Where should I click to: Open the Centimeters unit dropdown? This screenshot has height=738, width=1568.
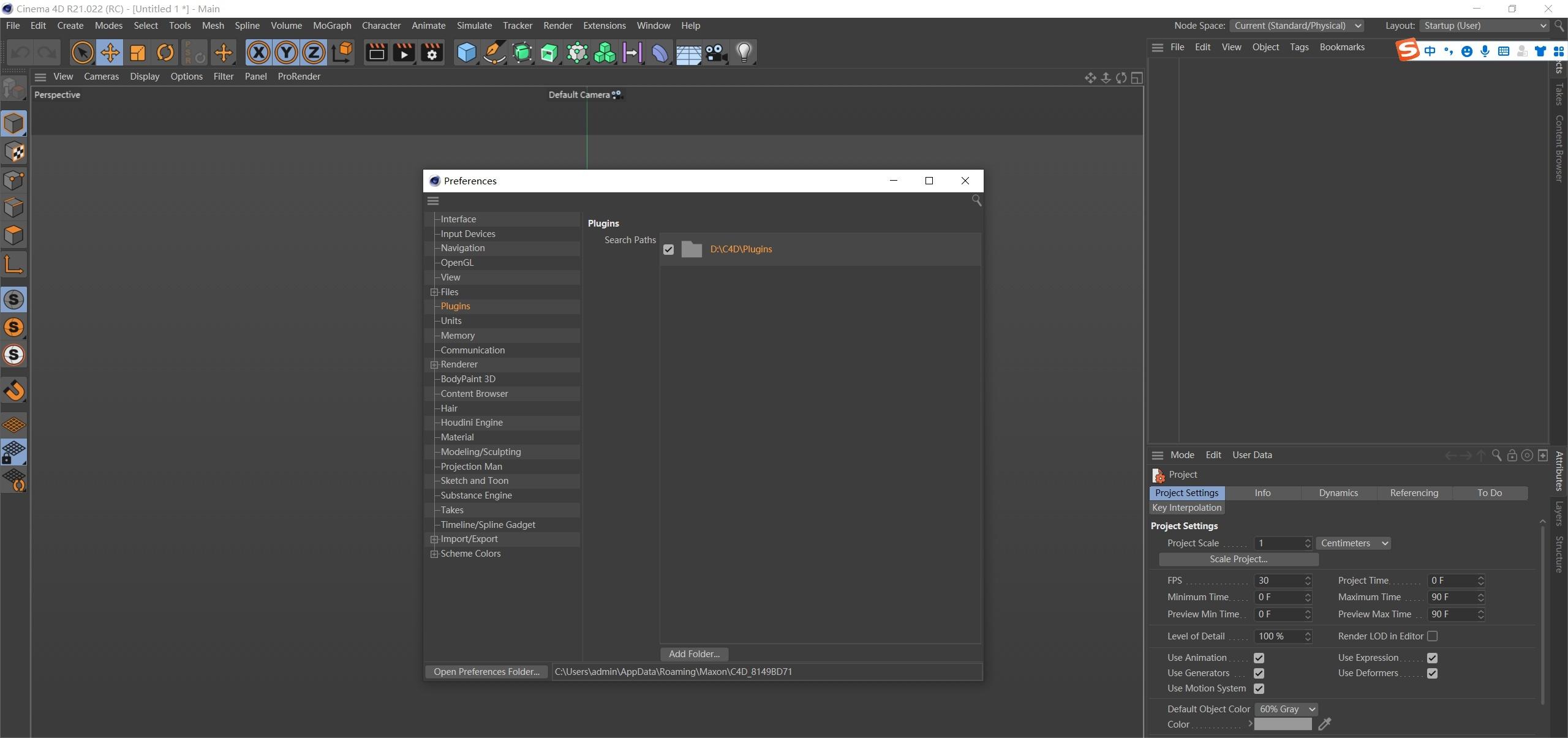click(x=1353, y=543)
